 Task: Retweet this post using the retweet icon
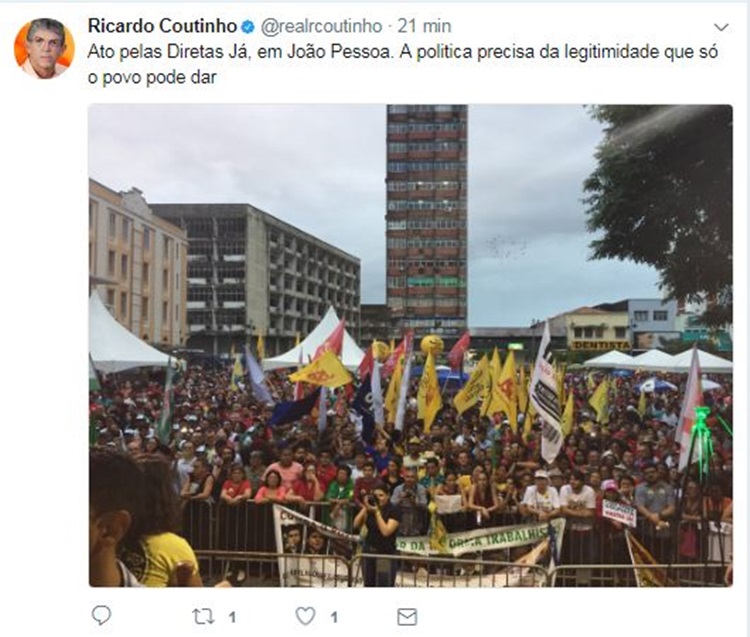[x=203, y=617]
